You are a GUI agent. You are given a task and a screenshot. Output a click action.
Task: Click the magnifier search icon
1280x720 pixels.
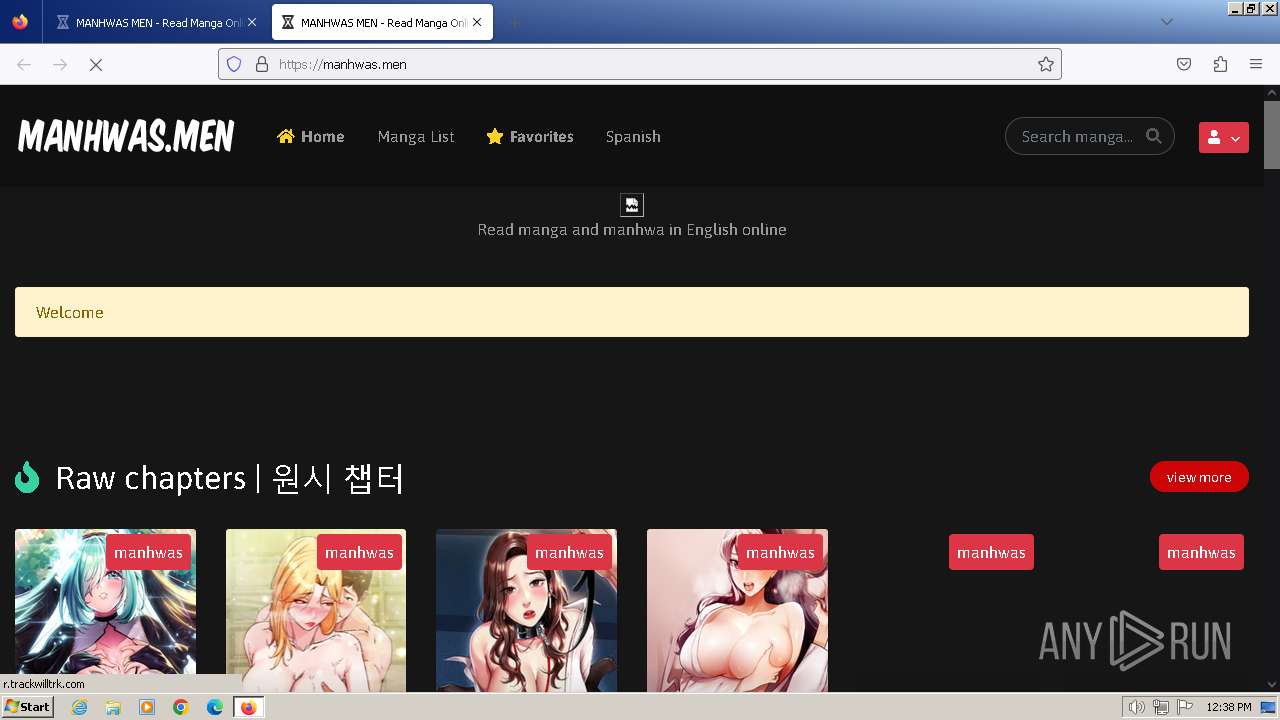(1154, 136)
